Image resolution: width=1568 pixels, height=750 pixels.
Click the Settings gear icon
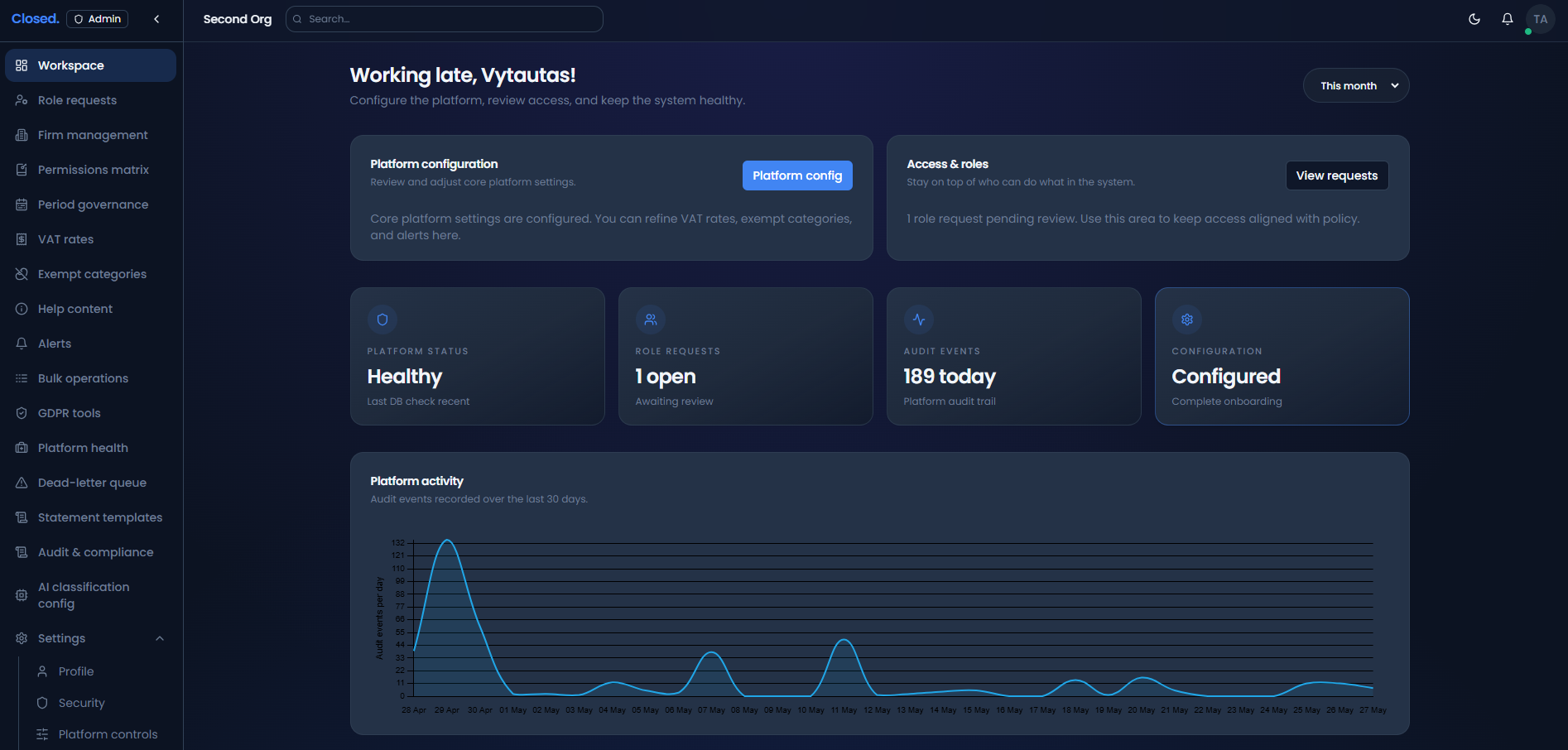click(22, 638)
